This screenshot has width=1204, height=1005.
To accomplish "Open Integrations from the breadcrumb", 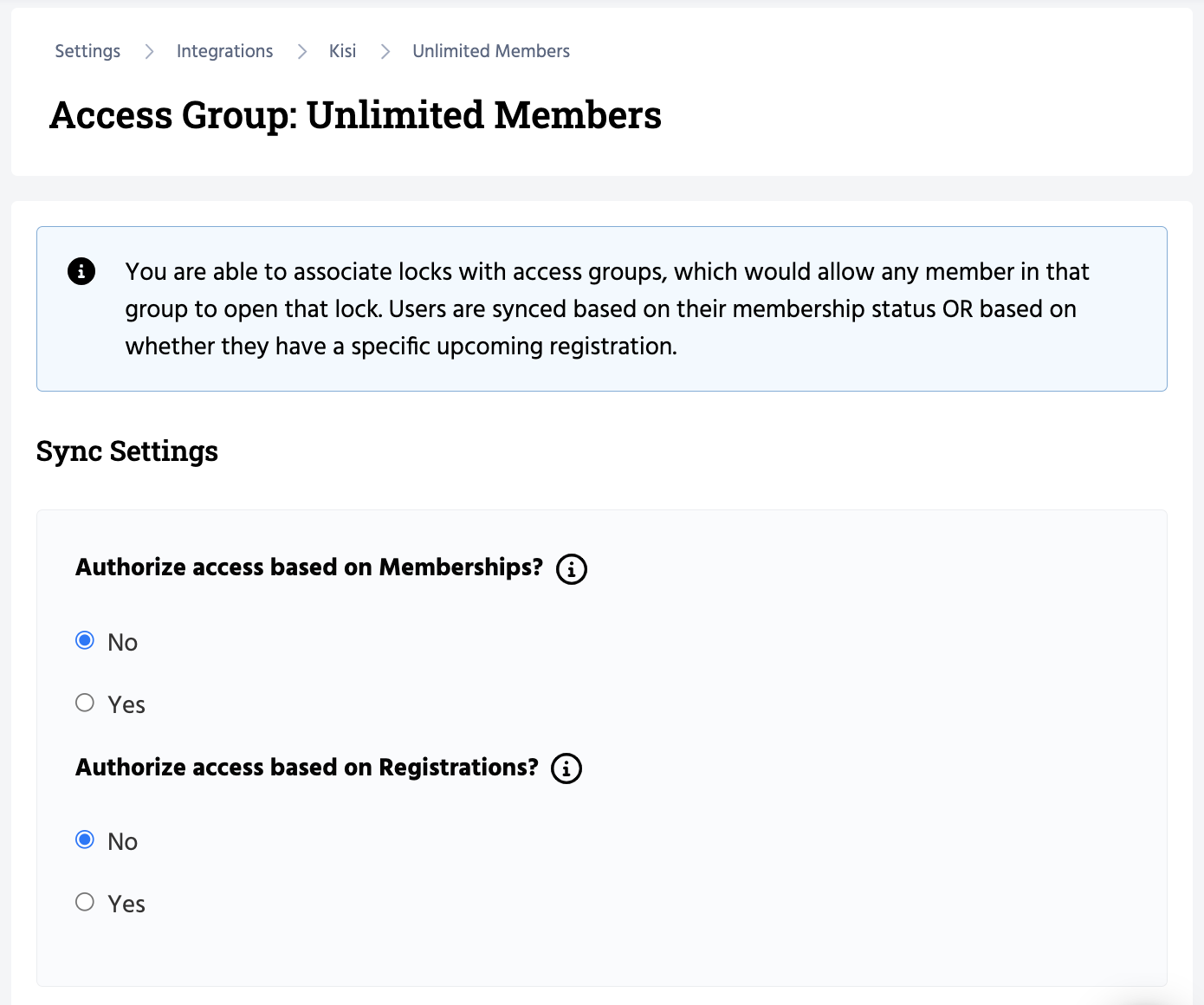I will click(224, 51).
